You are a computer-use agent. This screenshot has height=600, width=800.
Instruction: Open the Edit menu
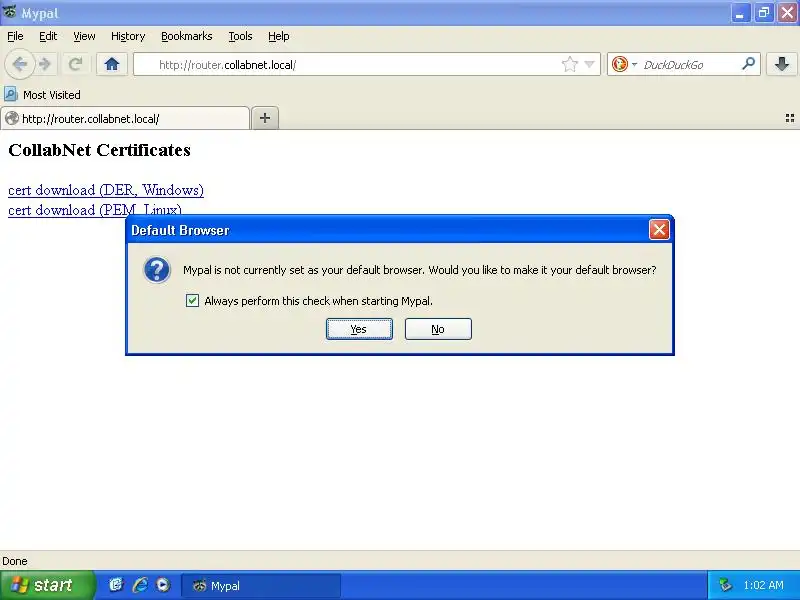(x=48, y=36)
